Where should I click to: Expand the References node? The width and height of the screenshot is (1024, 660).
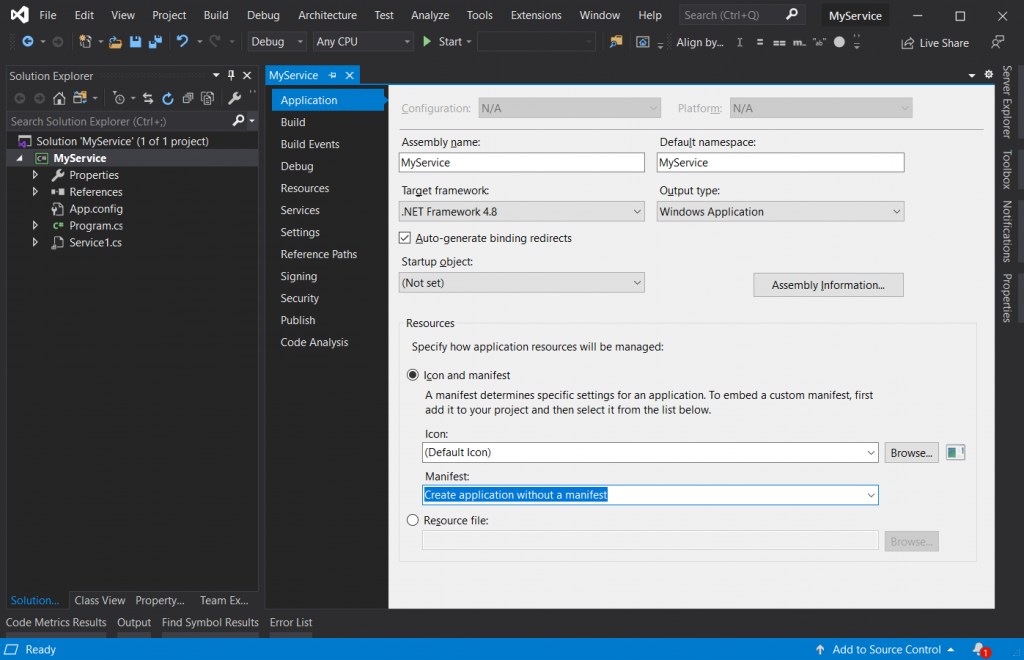(35, 192)
